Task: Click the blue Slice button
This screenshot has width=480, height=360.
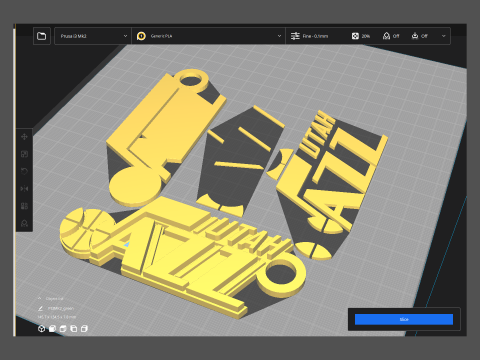Action: click(x=404, y=319)
